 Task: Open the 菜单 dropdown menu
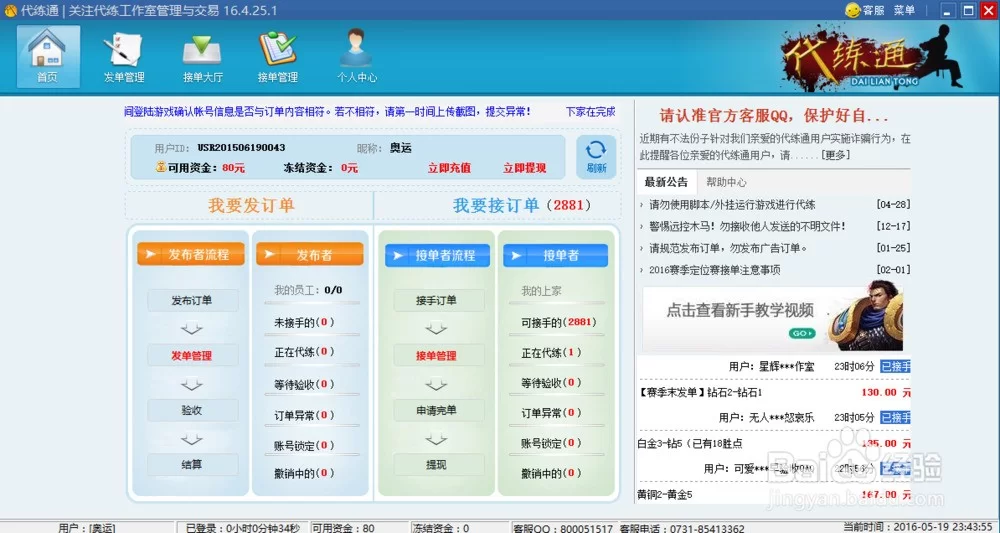(x=904, y=10)
